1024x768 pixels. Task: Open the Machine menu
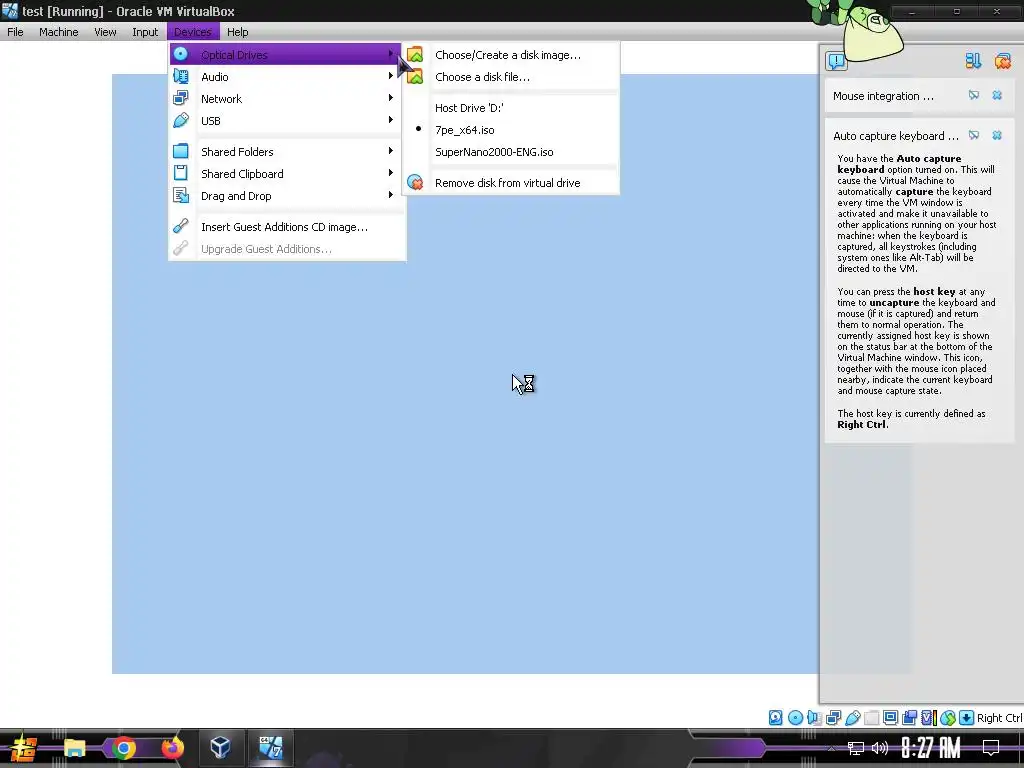coord(59,31)
